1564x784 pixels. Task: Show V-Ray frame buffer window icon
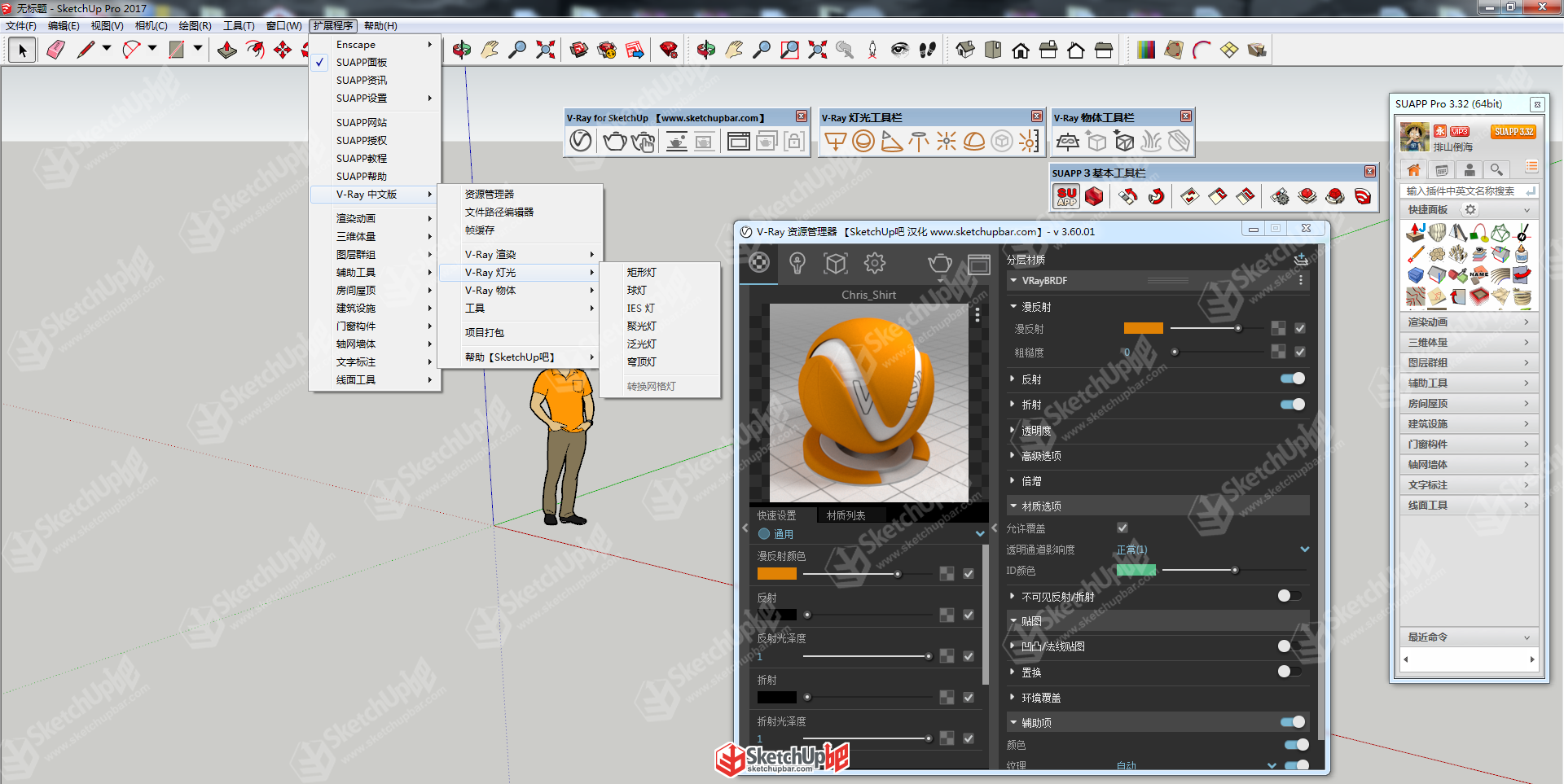pos(739,142)
